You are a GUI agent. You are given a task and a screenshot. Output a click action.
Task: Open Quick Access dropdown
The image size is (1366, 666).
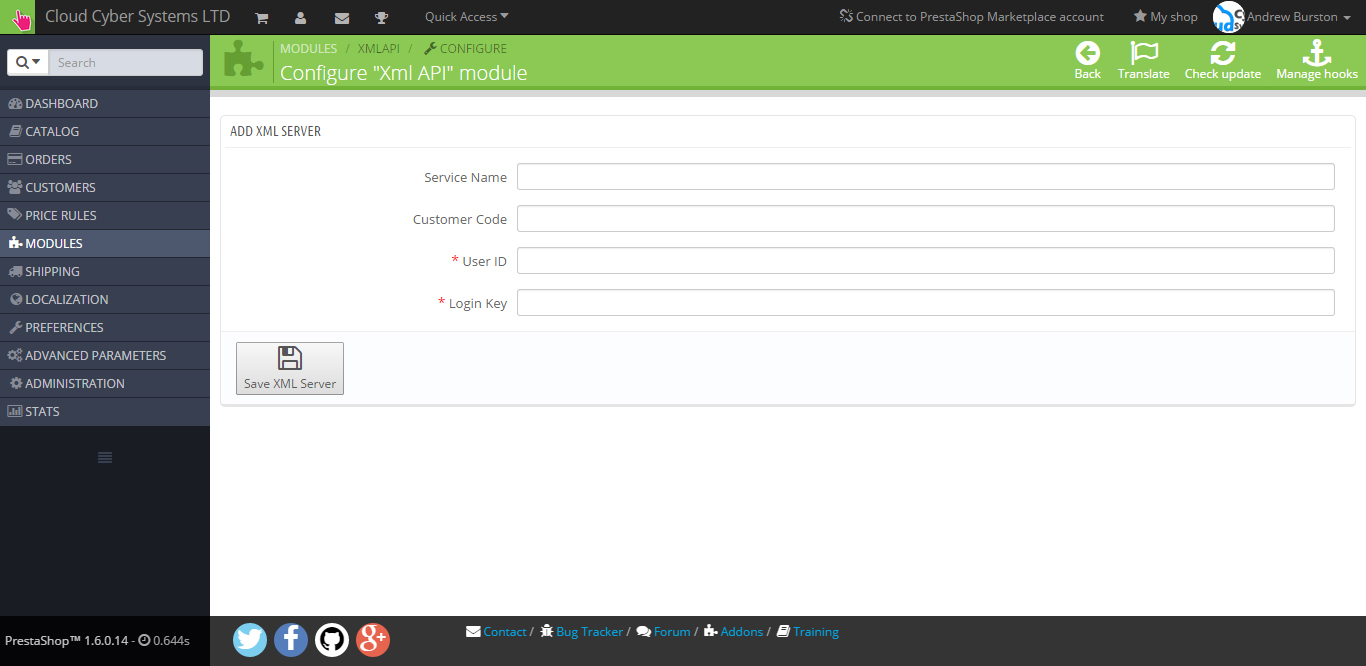(x=466, y=17)
